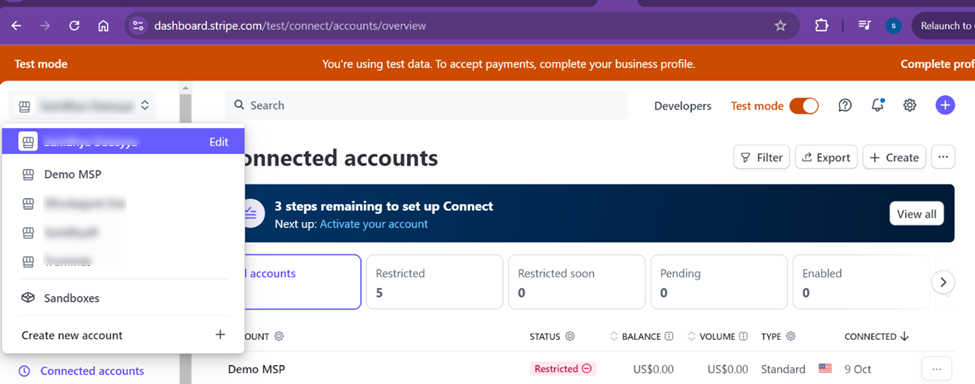Click the Type column gear icon
Image resolution: width=975 pixels, height=384 pixels.
791,336
